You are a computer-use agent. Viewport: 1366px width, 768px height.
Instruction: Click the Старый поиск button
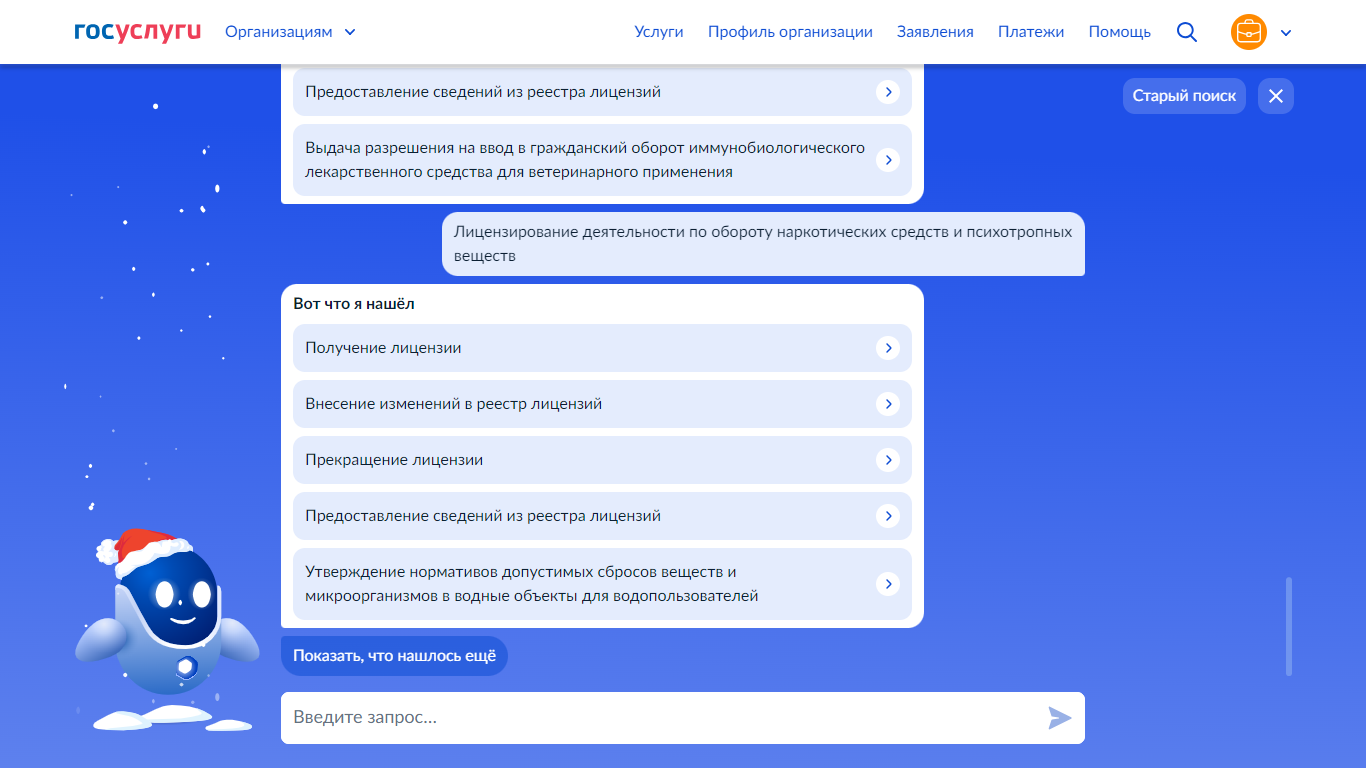click(x=1184, y=95)
